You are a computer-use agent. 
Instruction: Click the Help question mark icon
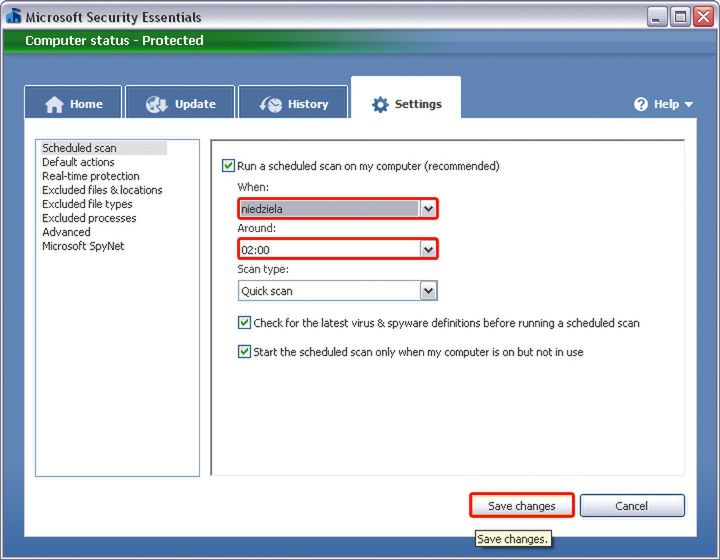point(641,104)
